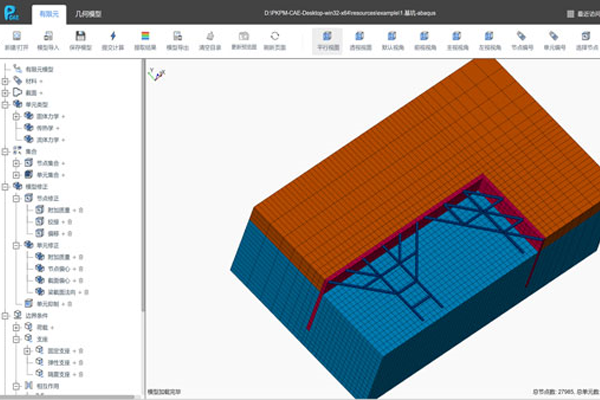Click the tree panel vertical scrollbar
The image size is (600, 400).
coord(142,200)
